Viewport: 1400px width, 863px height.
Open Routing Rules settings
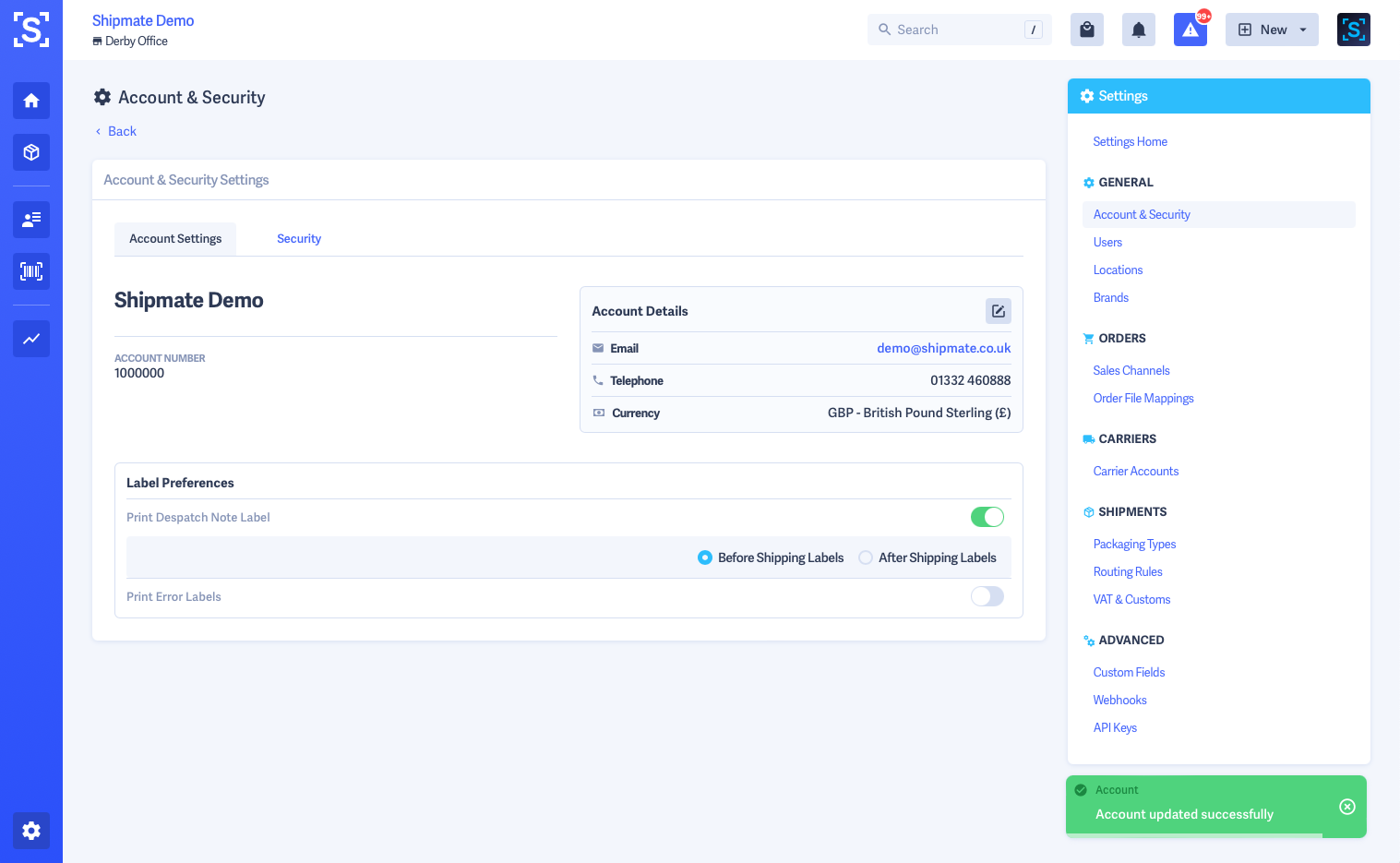pos(1128,571)
